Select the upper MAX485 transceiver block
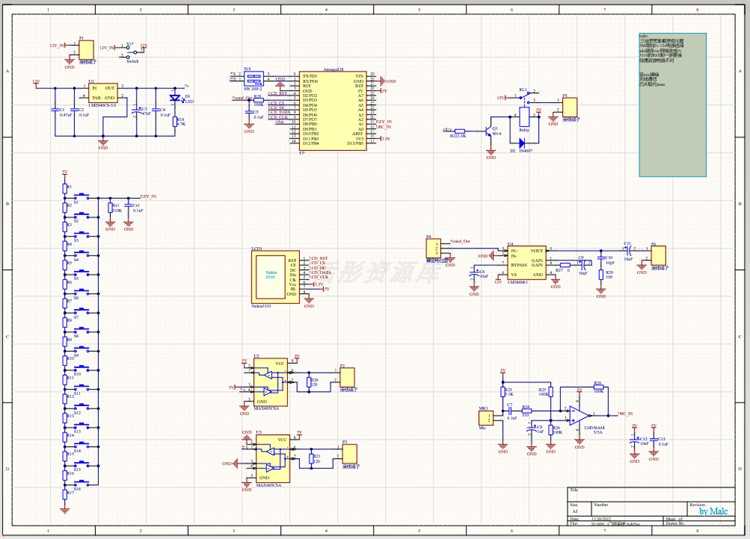Viewport: 750px width, 539px height. click(x=271, y=382)
